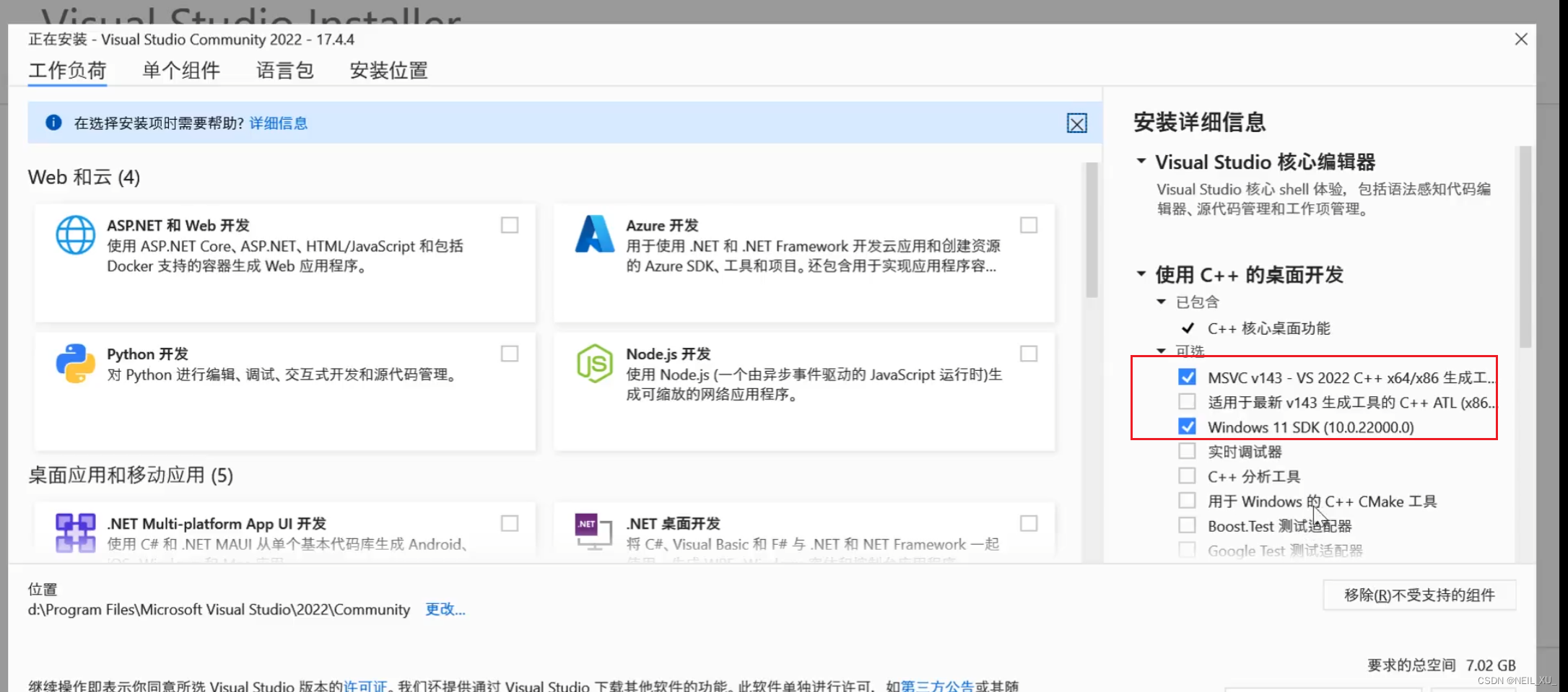
Task: Open the 单个组件 tab
Action: [181, 71]
